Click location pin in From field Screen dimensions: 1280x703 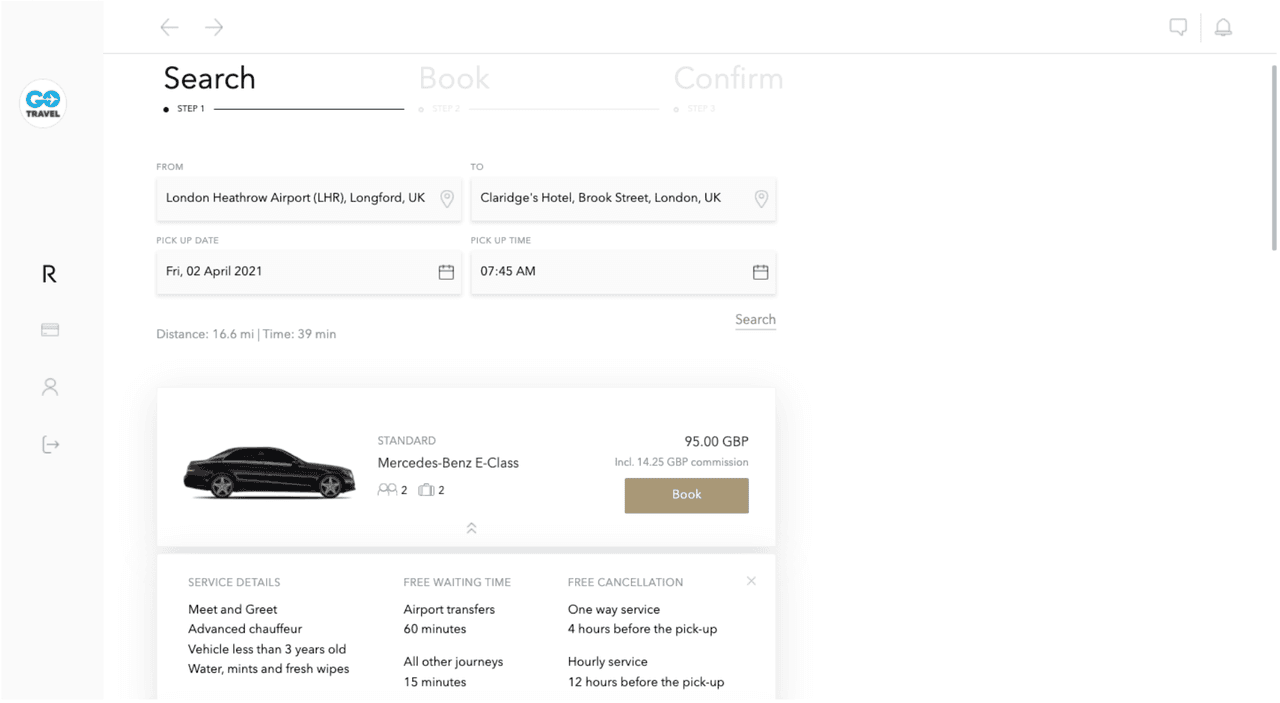click(x=447, y=199)
